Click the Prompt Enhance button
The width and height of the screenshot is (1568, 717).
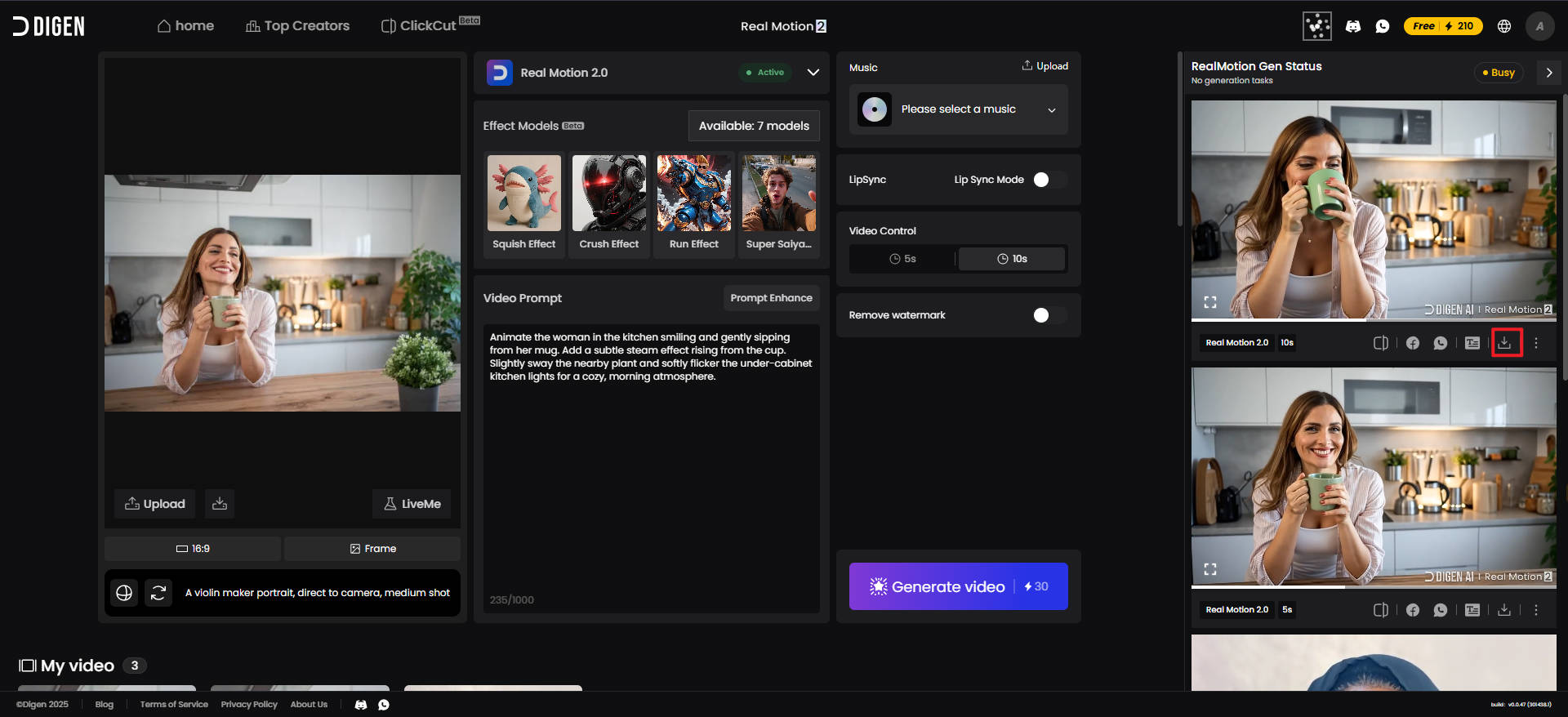click(x=771, y=298)
